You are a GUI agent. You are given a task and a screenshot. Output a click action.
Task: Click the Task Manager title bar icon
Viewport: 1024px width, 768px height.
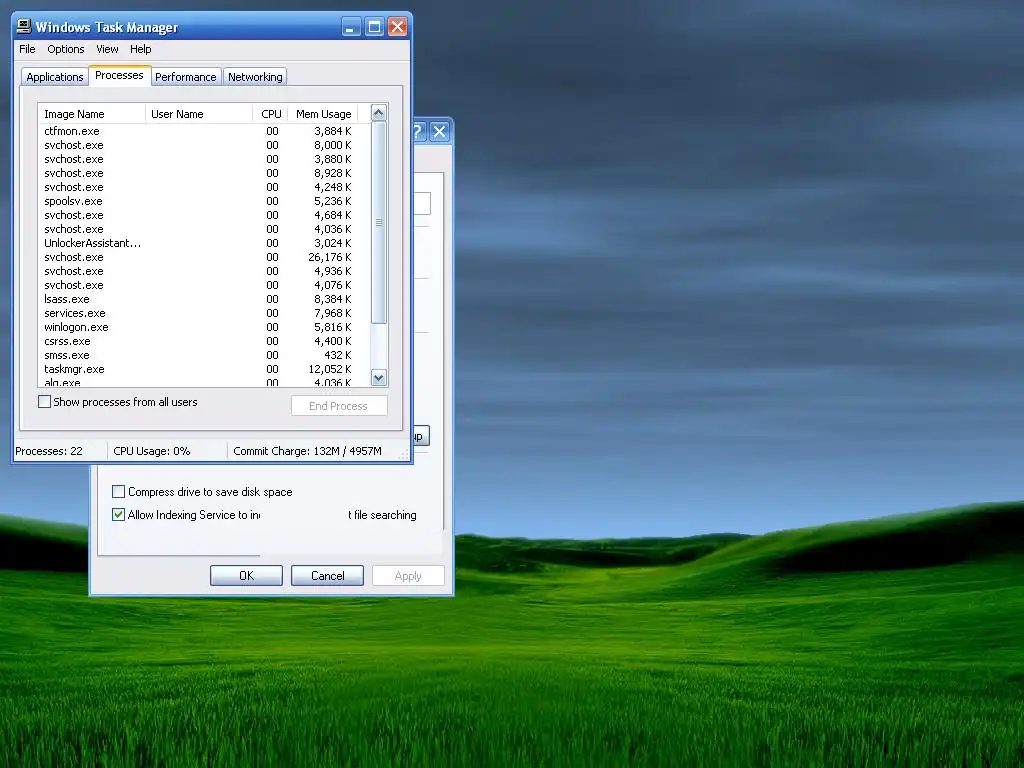tap(24, 27)
